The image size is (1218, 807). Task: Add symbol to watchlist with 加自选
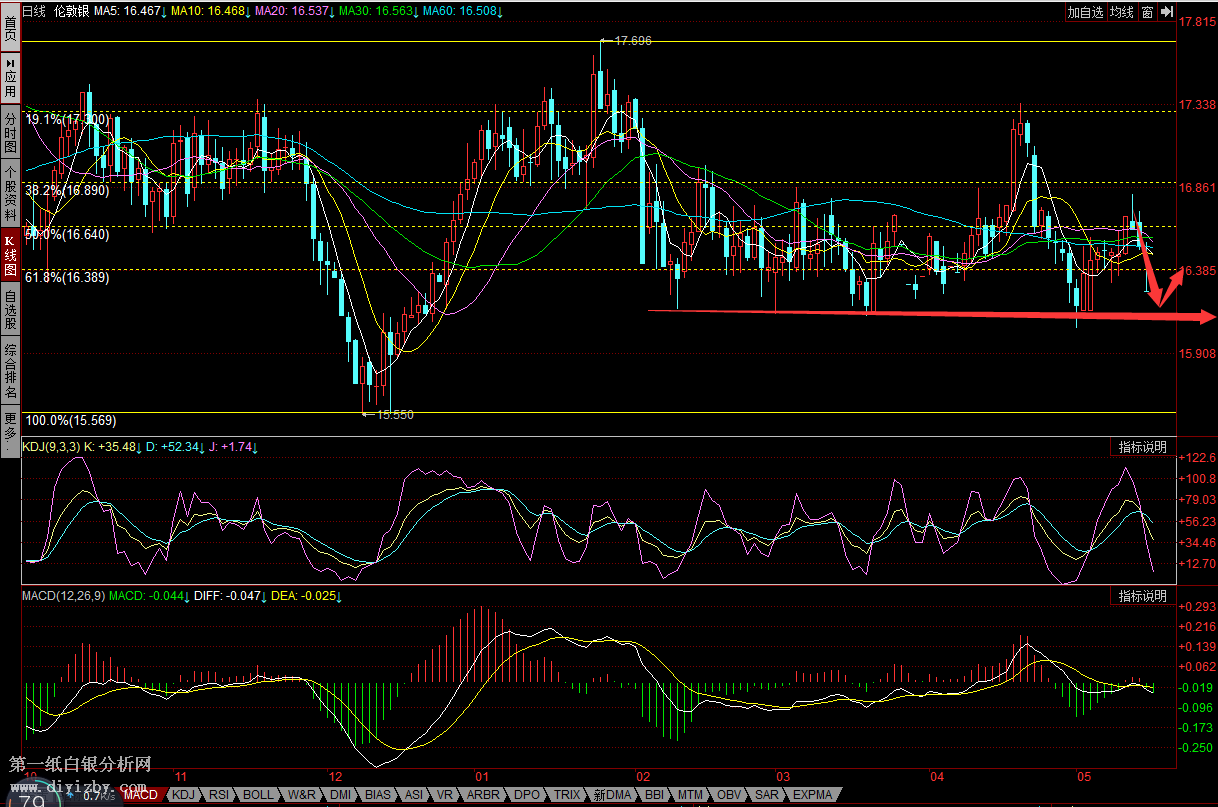pyautogui.click(x=1085, y=12)
